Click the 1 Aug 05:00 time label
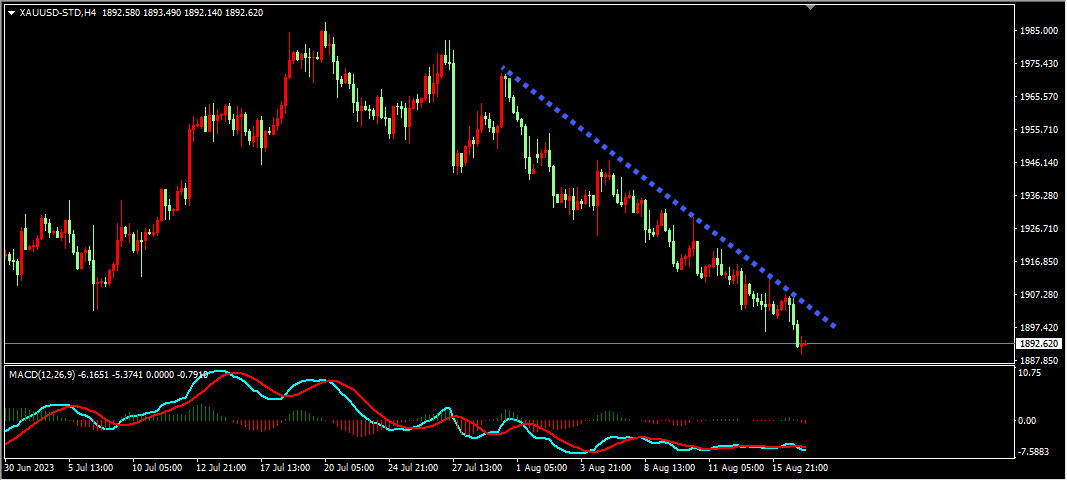Screen dimensions: 1067x481 (x=541, y=468)
